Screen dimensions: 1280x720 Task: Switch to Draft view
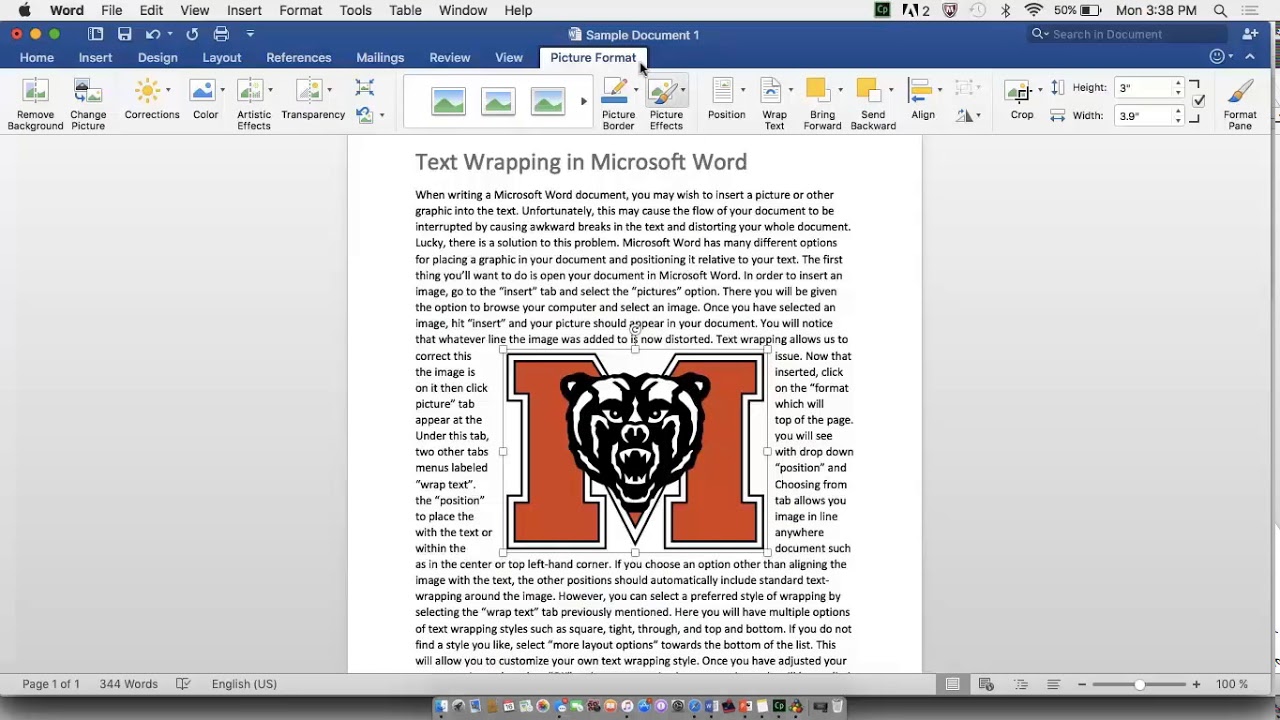click(1054, 684)
